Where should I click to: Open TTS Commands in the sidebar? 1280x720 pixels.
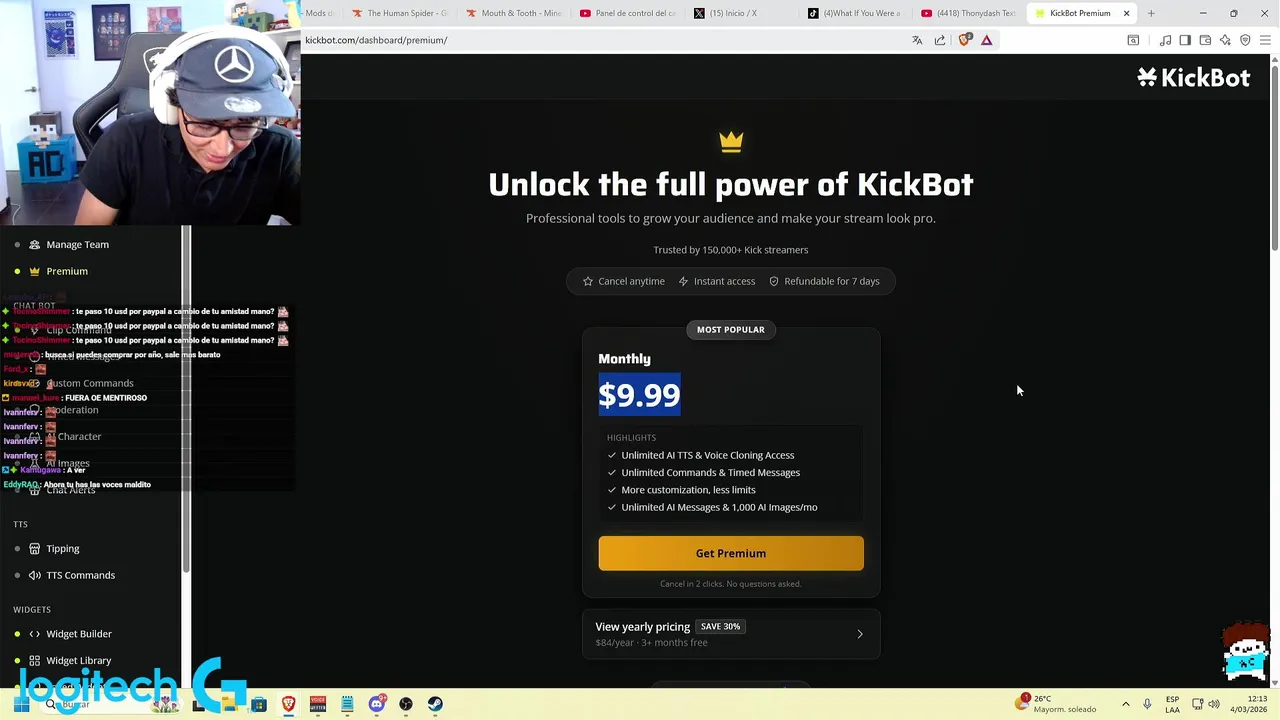click(80, 575)
